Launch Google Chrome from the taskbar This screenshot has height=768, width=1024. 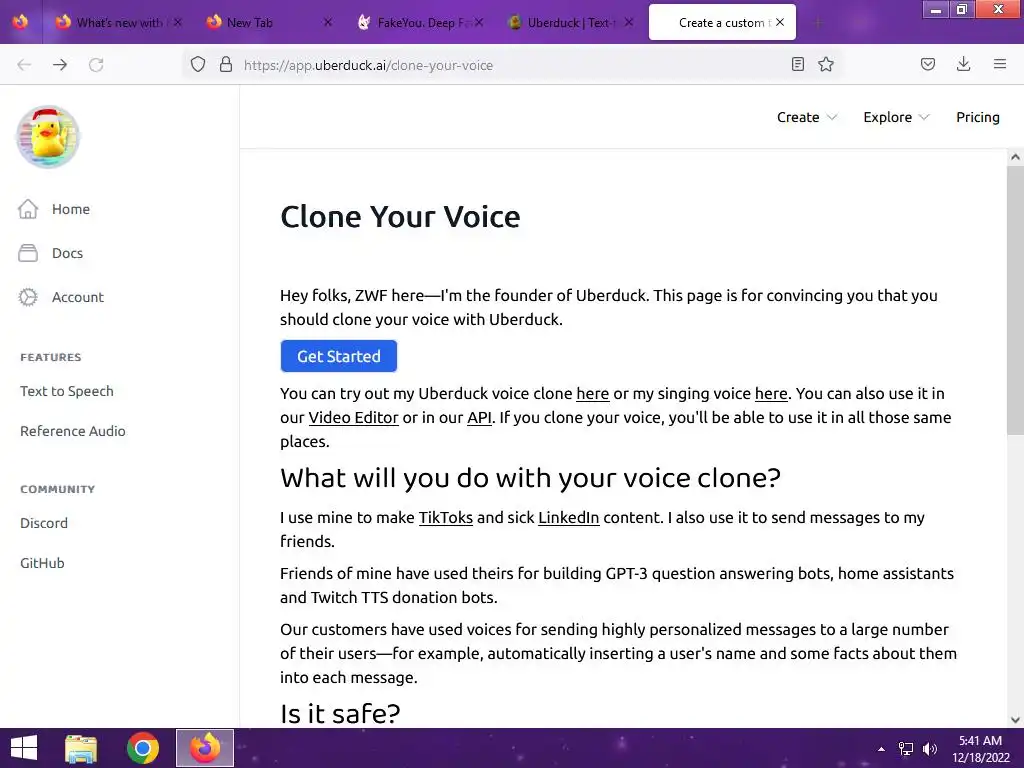143,748
